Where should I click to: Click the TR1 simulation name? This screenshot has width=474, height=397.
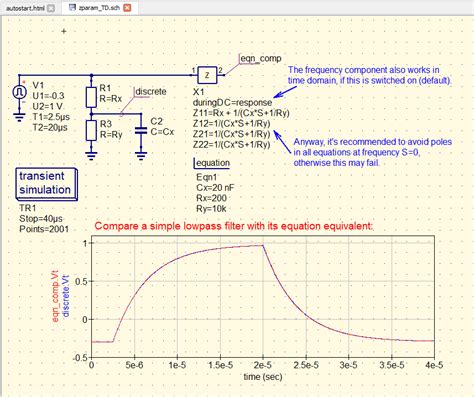28,208
